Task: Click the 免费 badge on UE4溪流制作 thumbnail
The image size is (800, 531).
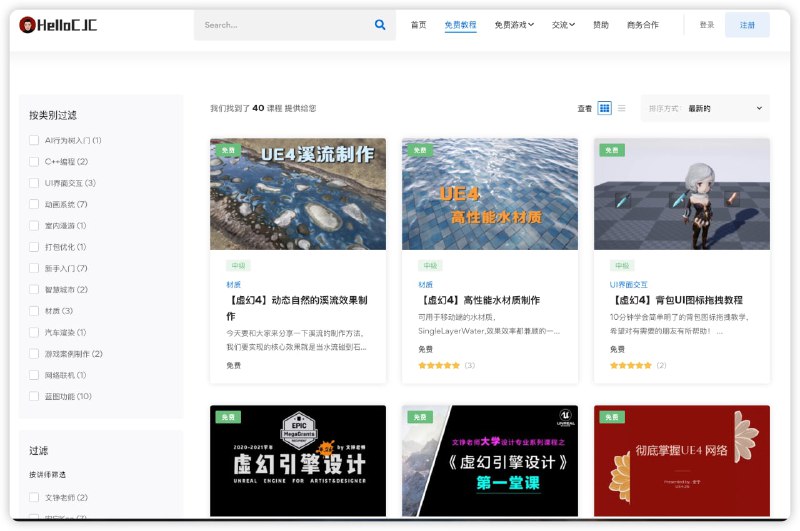Action: coord(229,150)
